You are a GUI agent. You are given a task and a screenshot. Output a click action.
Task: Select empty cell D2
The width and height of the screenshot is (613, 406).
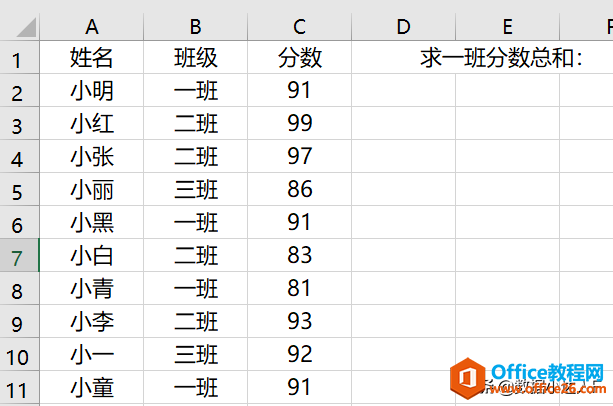(403, 90)
